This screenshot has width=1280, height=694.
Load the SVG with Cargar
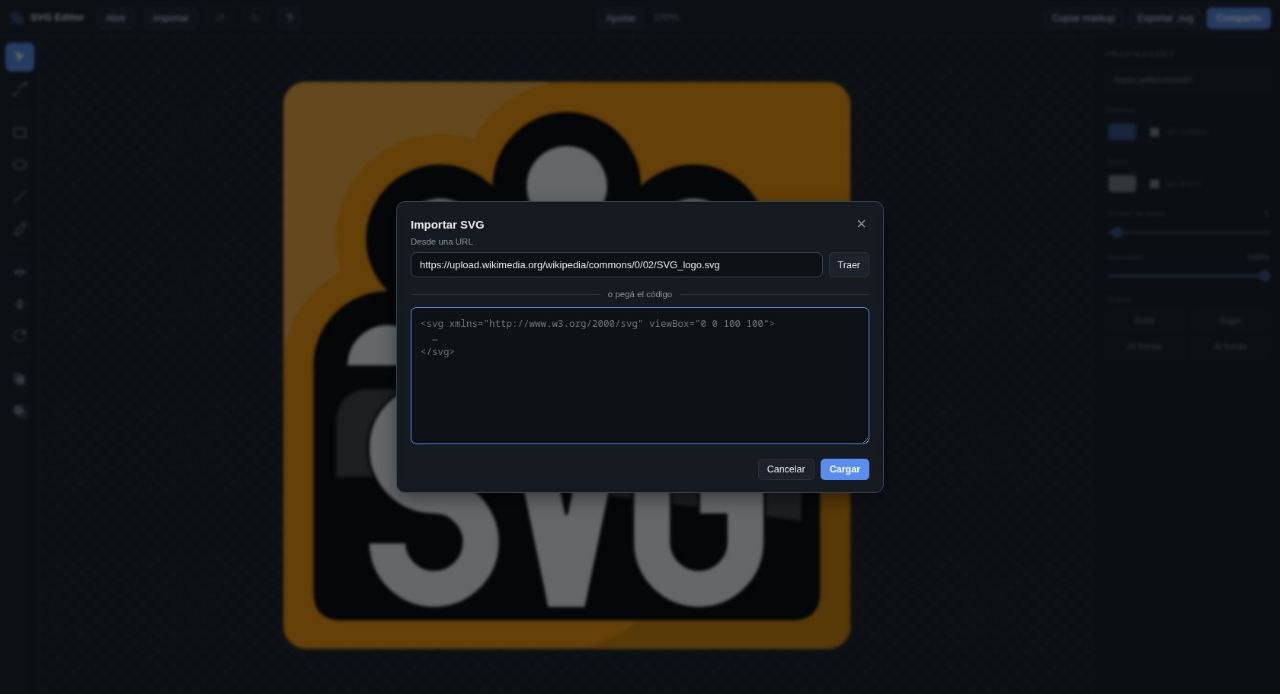[x=845, y=469]
